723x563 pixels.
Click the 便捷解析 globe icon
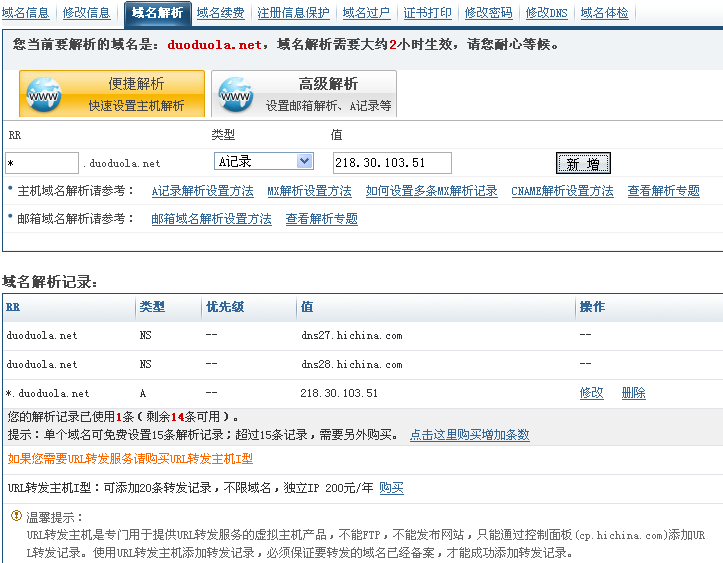coord(46,95)
